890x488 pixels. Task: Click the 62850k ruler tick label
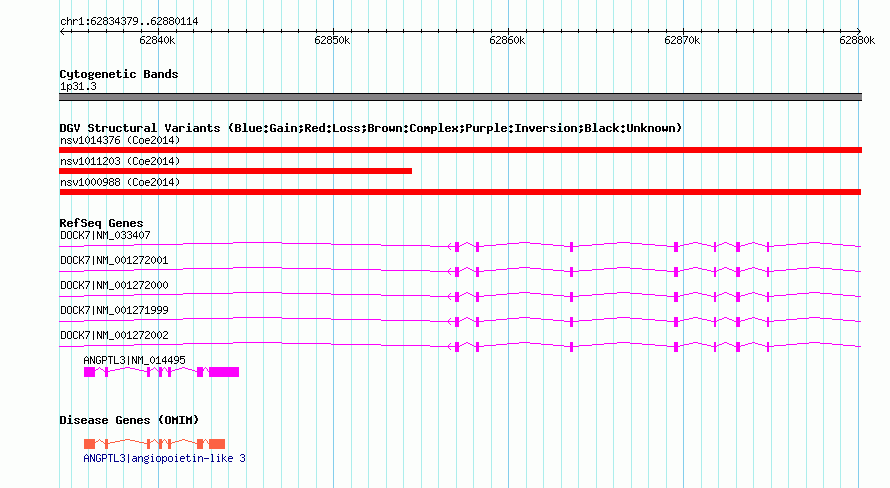[332, 40]
